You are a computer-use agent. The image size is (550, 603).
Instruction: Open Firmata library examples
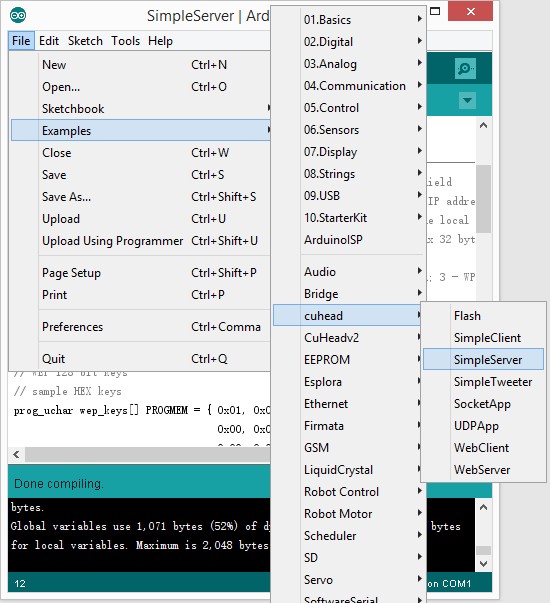point(348,426)
